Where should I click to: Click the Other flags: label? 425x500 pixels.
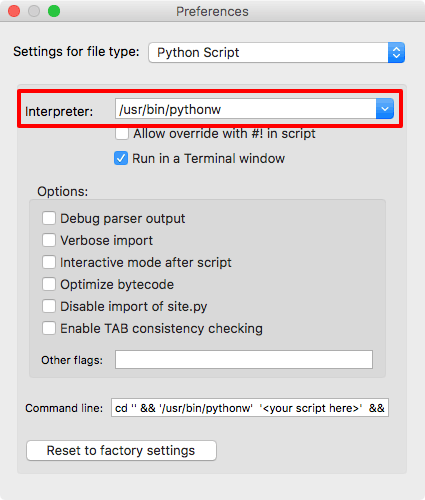(72, 360)
